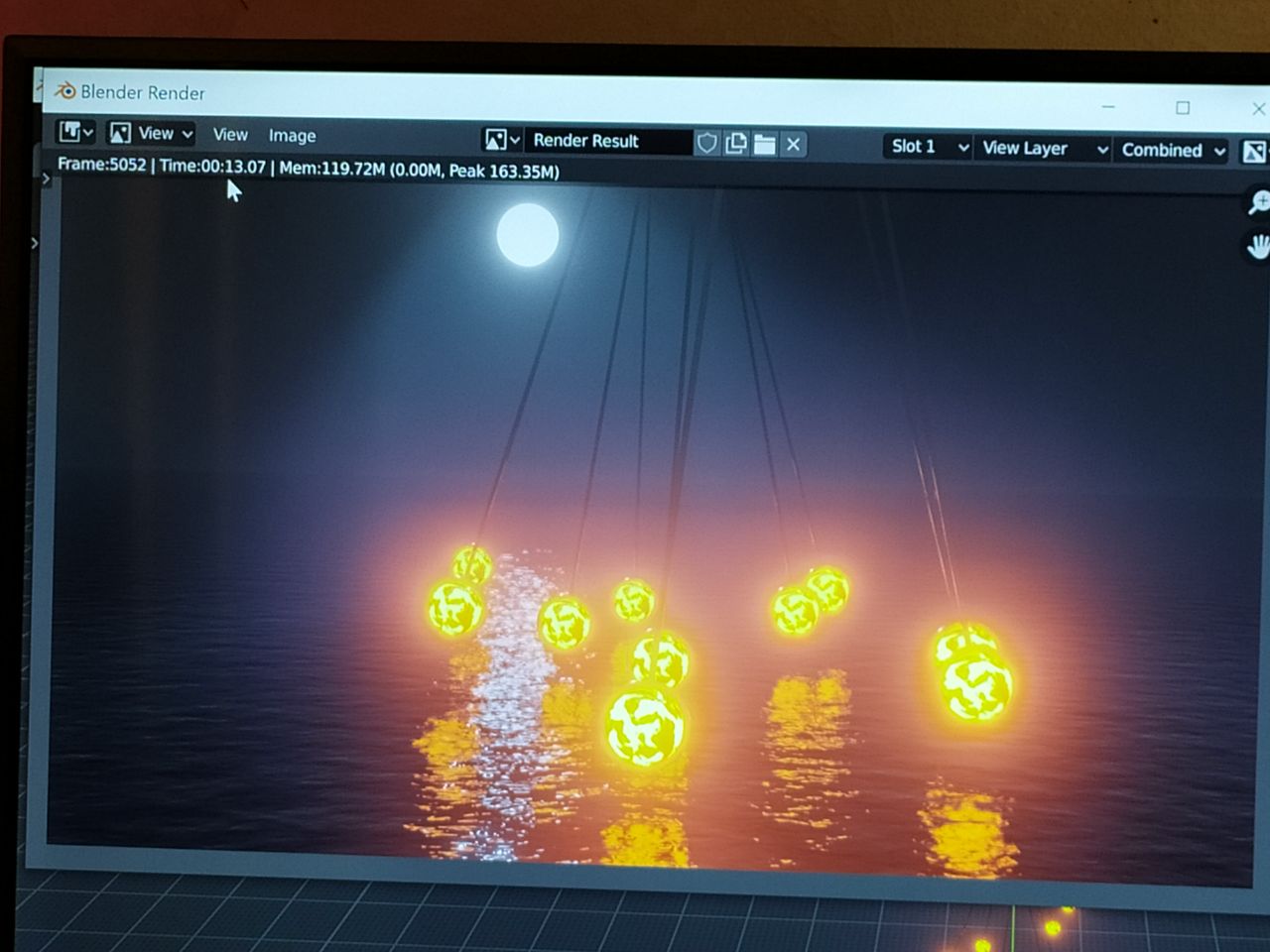Screen dimensions: 1270x952
Task: Click the pan hand gizmo
Action: click(1258, 246)
